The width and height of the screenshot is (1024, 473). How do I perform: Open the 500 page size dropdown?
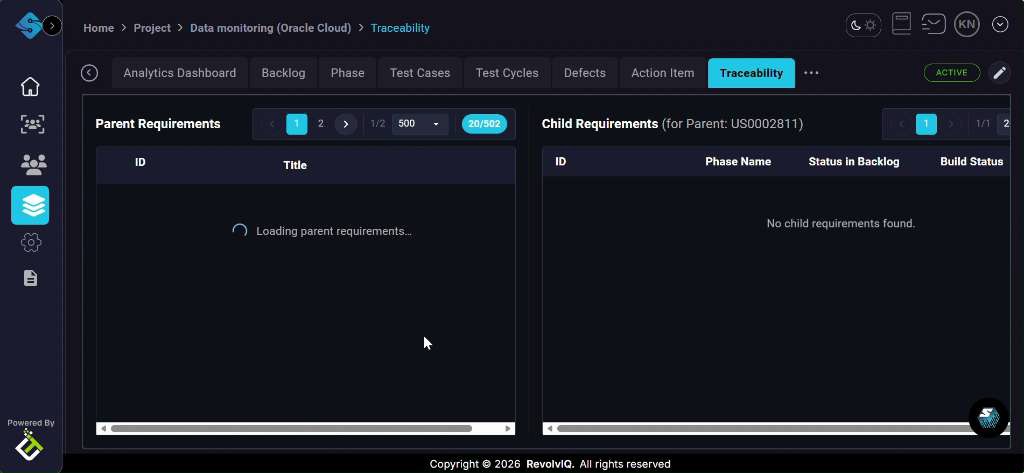pyautogui.click(x=420, y=124)
